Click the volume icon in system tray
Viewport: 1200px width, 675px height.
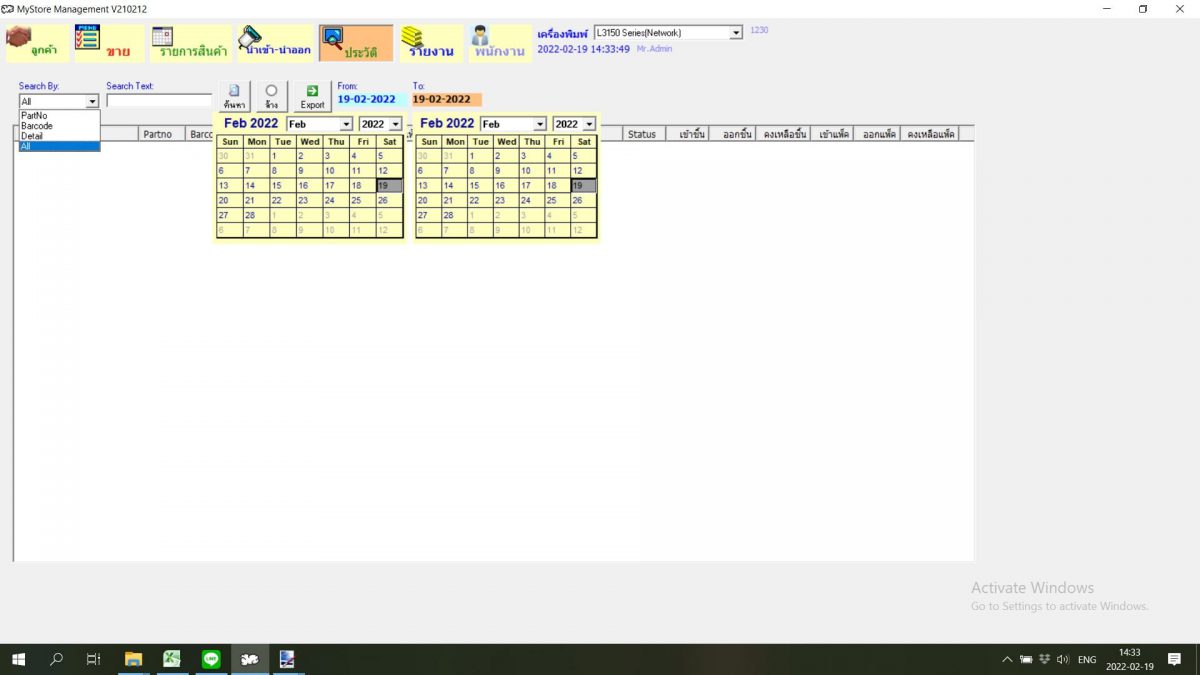pos(1062,660)
